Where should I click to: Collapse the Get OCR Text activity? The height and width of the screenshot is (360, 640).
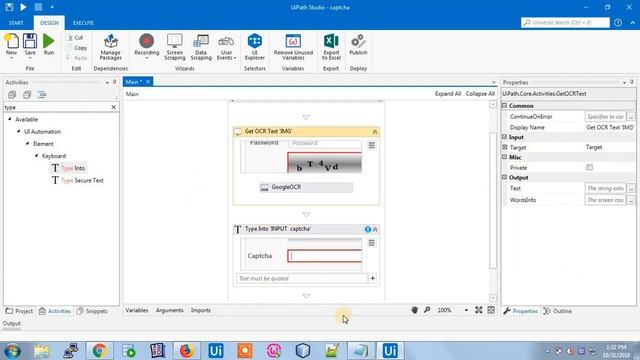click(375, 132)
